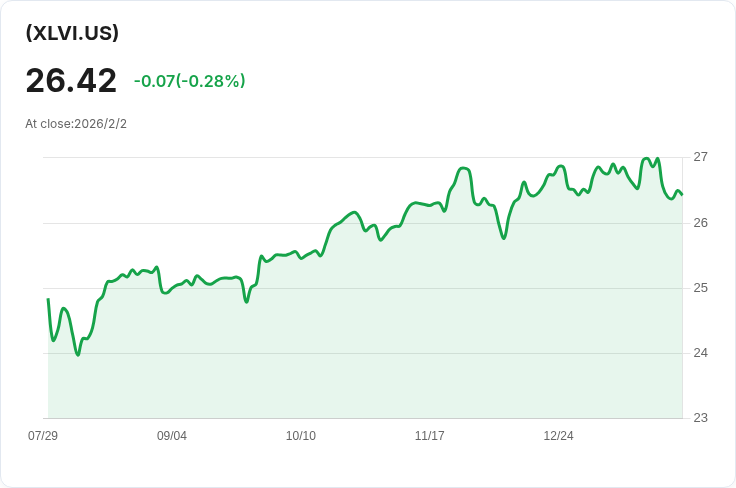Image resolution: width=736 pixels, height=488 pixels.
Task: Click the final data point at the line's right end
Action: pyautogui.click(x=682, y=194)
